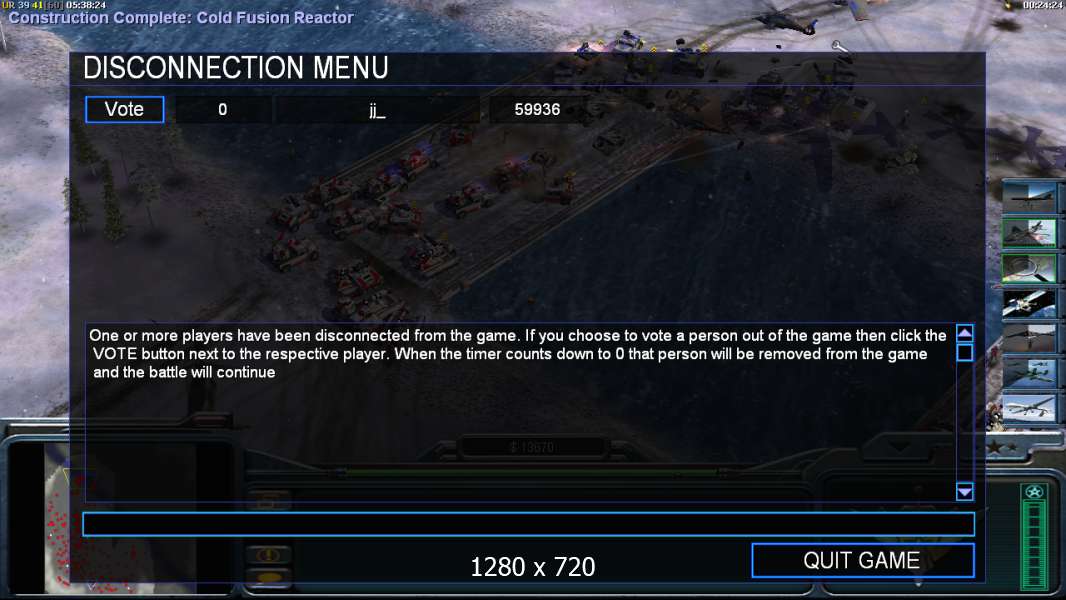Select the scrollbar thumb square in message box

point(964,352)
